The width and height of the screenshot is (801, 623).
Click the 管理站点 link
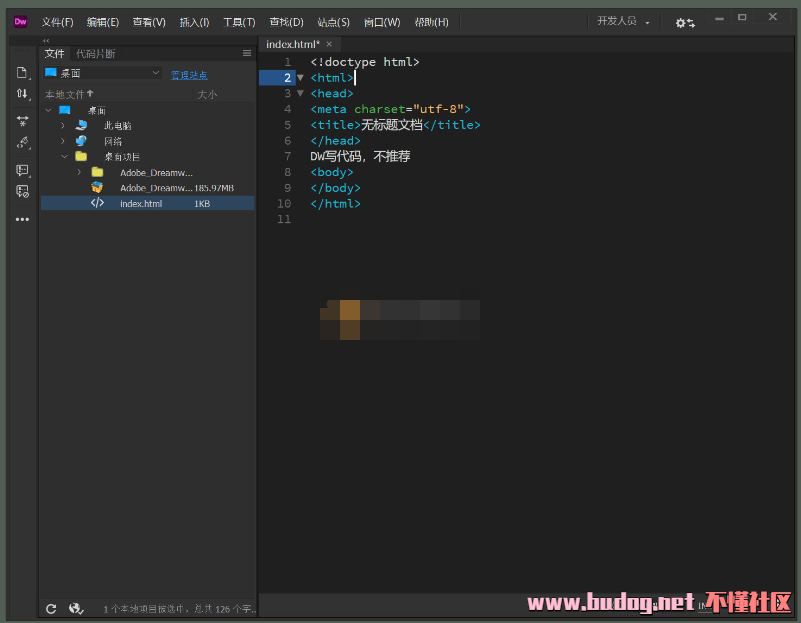[x=189, y=74]
